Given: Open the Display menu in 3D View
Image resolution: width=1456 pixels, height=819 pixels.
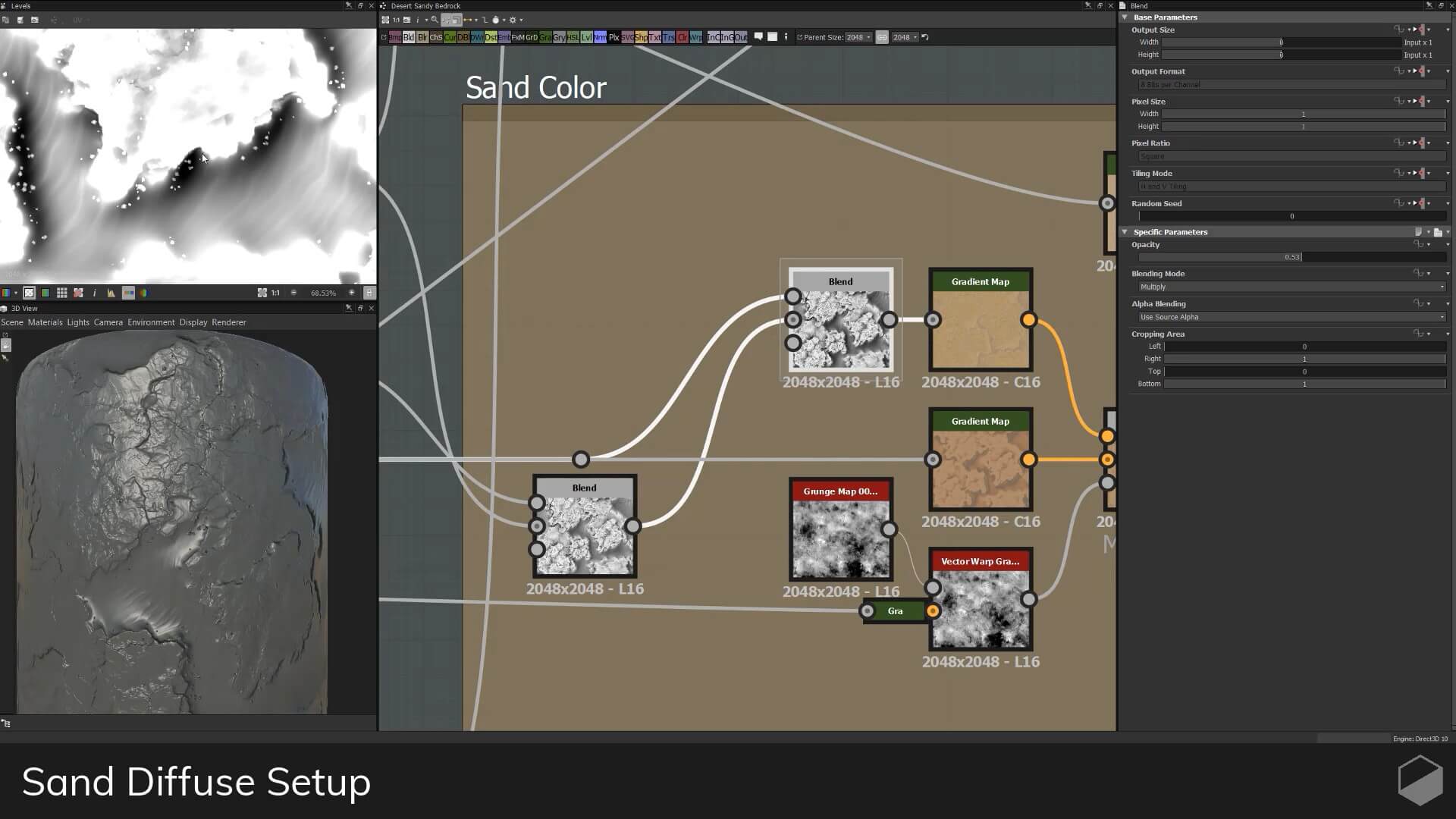Looking at the screenshot, I should coord(193,322).
